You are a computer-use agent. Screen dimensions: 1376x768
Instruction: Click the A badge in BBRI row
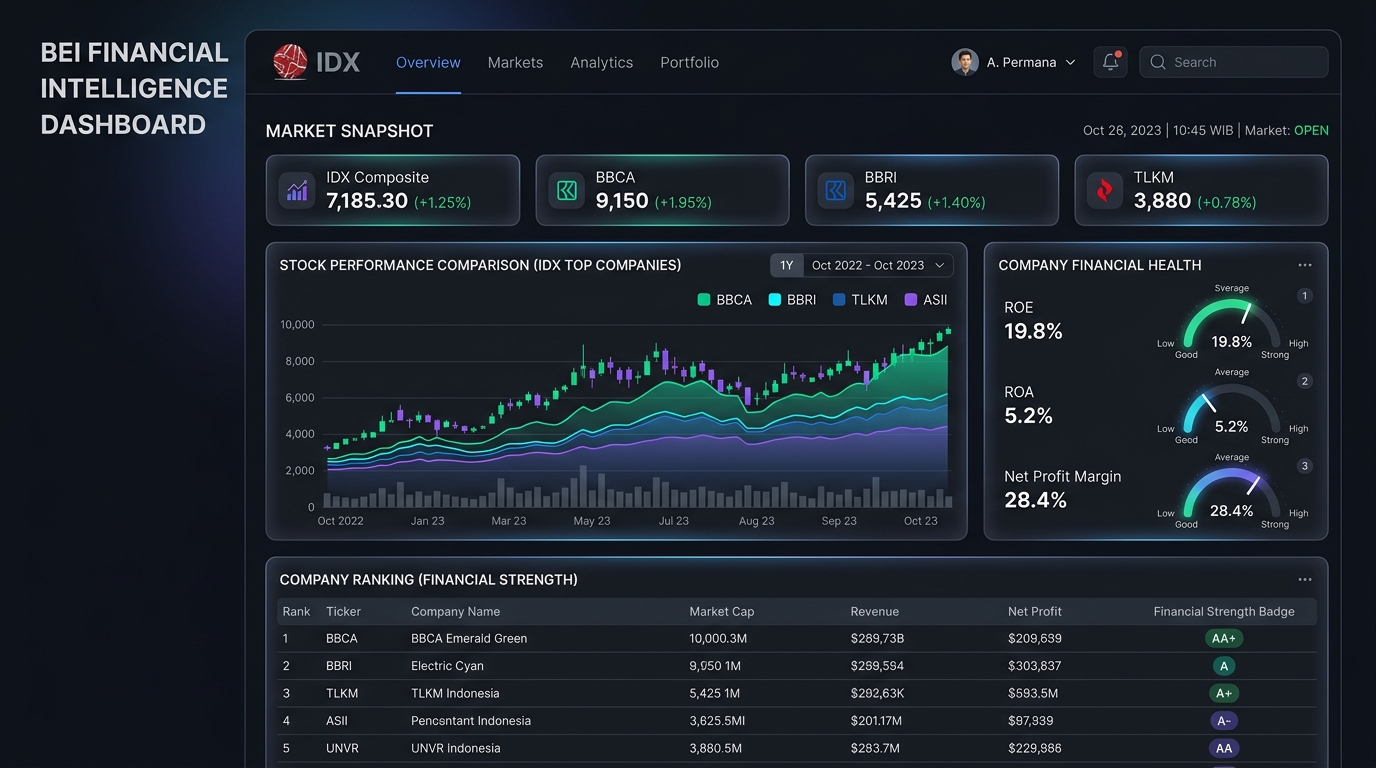1224,666
